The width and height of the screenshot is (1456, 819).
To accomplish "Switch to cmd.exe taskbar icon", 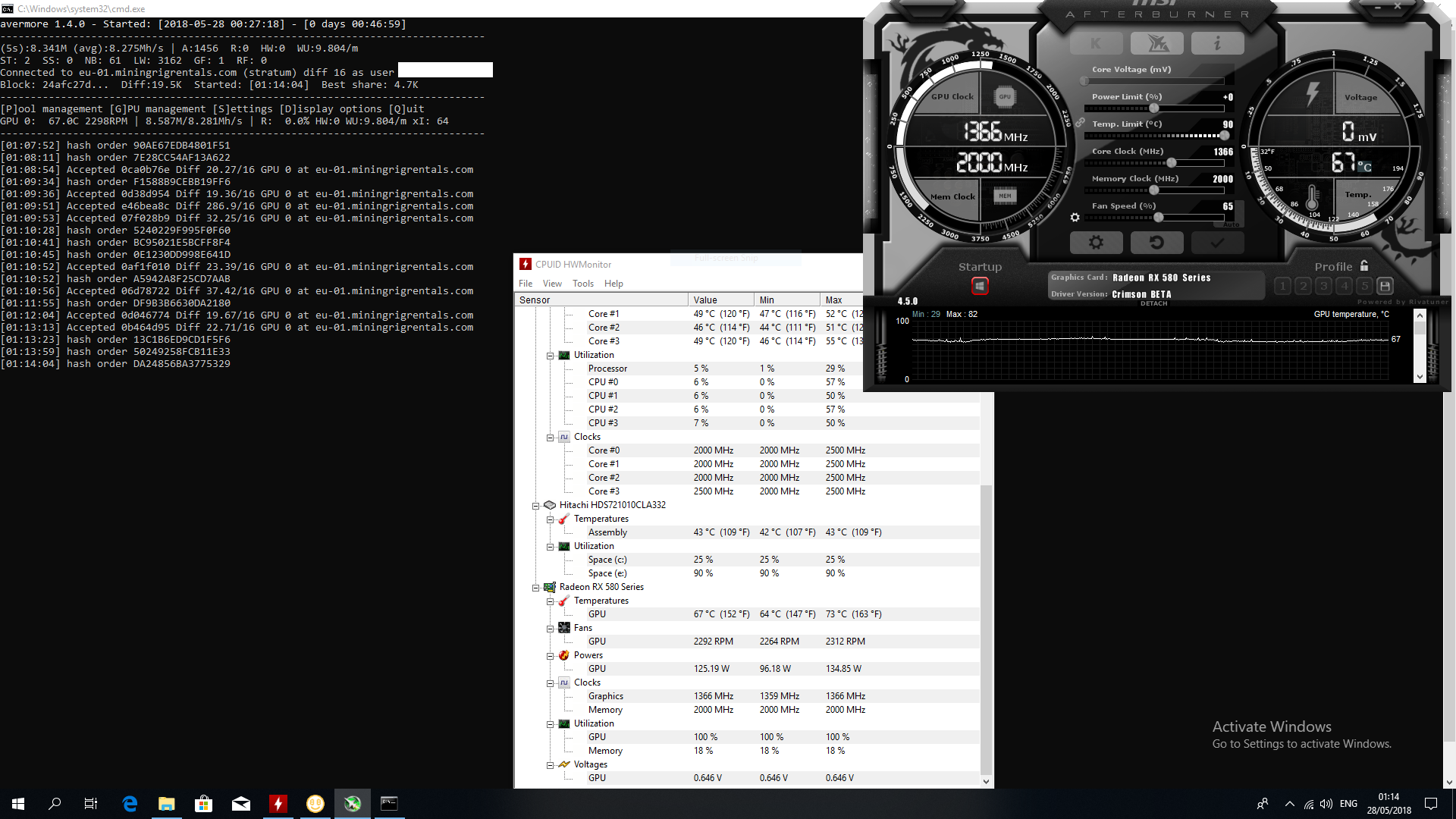I will coord(389,804).
